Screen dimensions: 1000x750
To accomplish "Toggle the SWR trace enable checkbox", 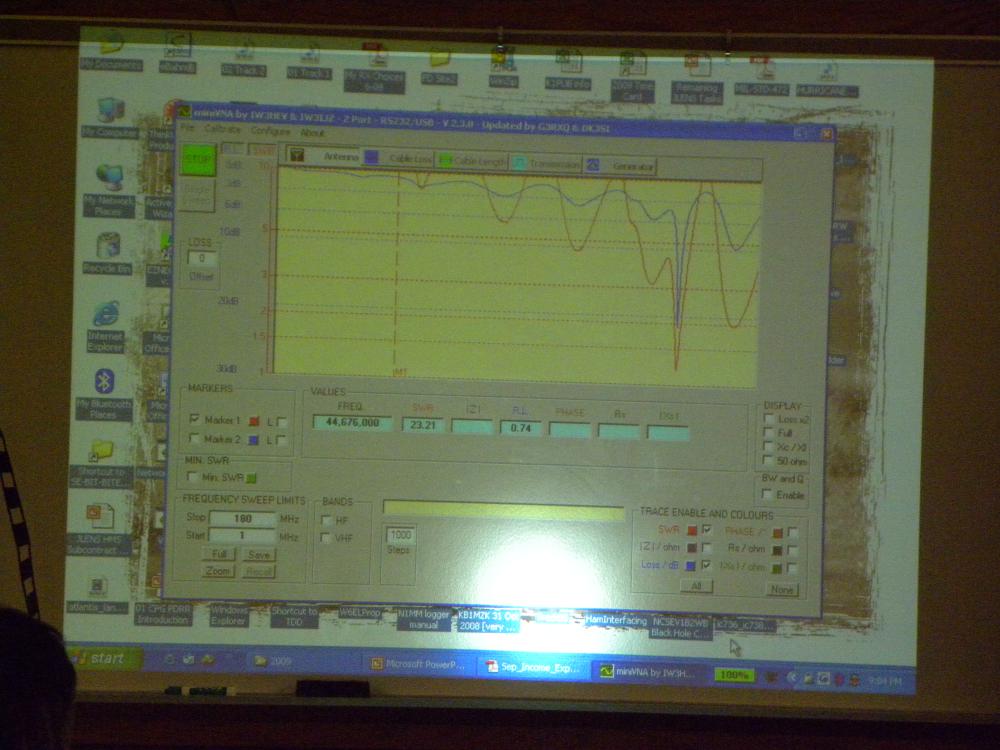I will pos(707,529).
